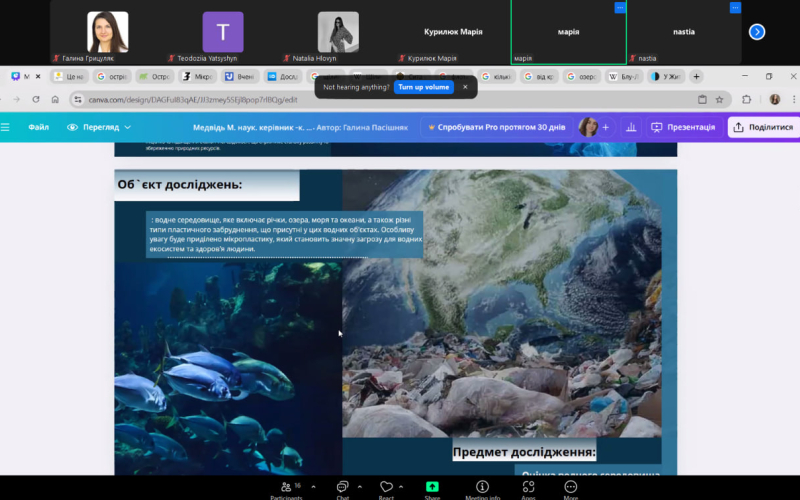Viewport: 800px width, 500px height.
Task: Click the presentation title 'Медвідь М. наук. керівник'
Action: click(x=253, y=128)
